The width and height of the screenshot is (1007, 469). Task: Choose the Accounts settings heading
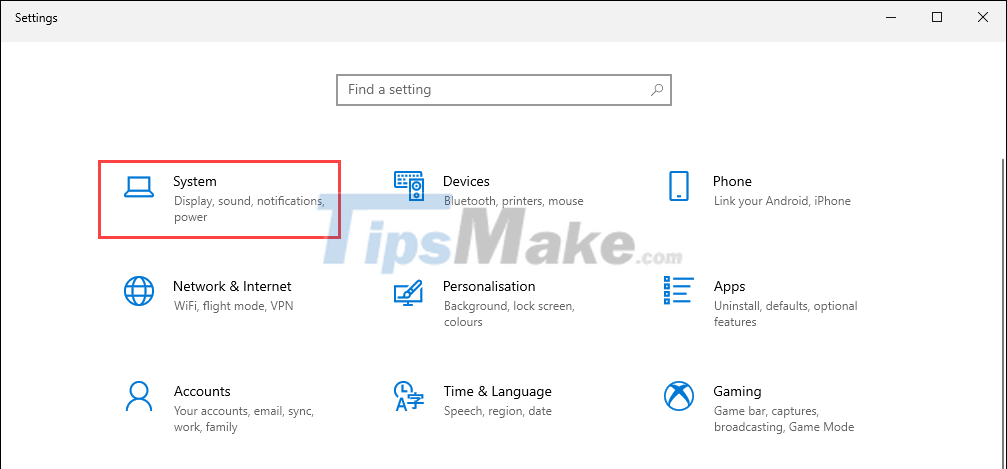(202, 391)
